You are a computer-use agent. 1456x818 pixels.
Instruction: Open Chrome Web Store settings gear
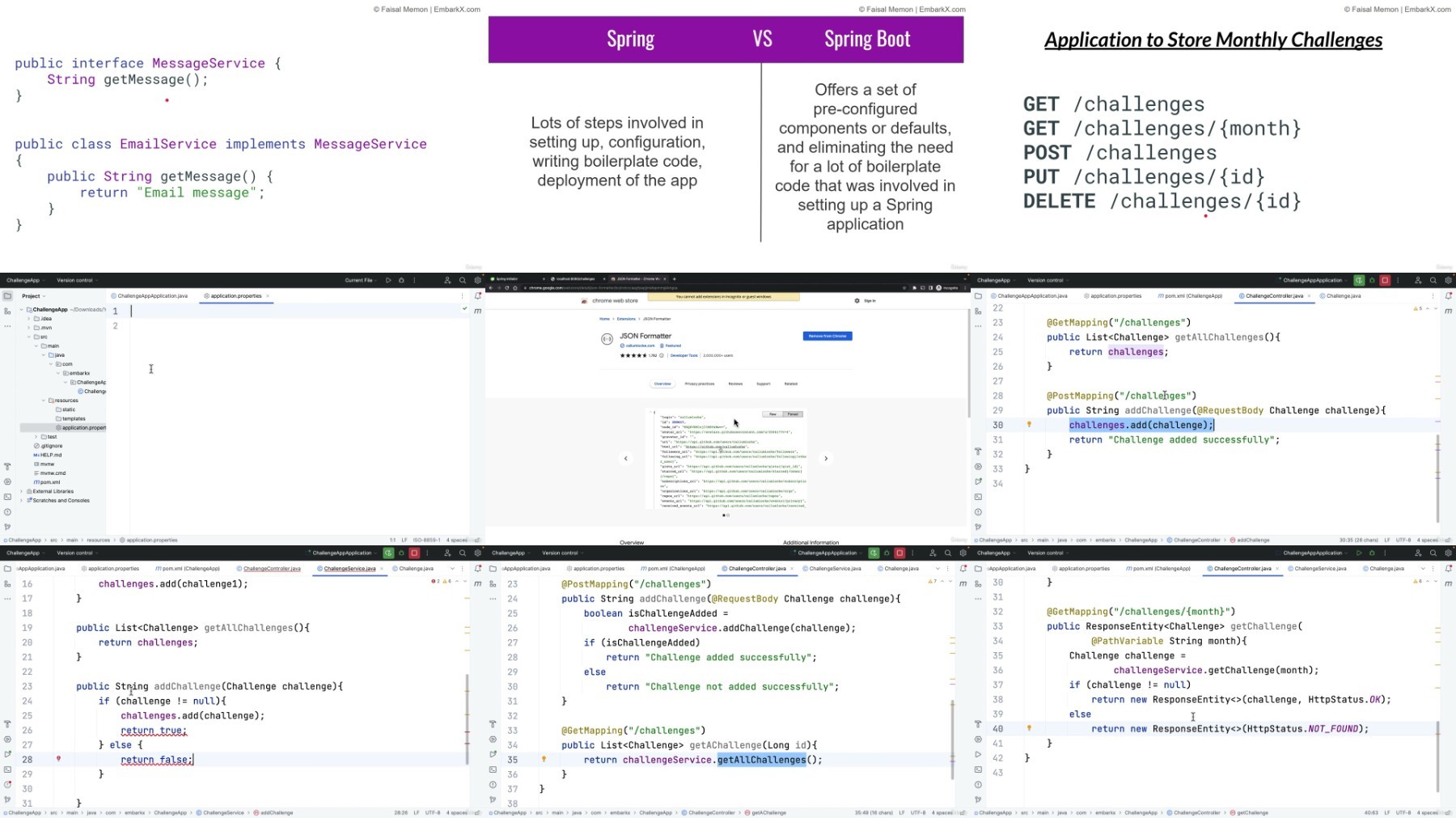point(857,301)
